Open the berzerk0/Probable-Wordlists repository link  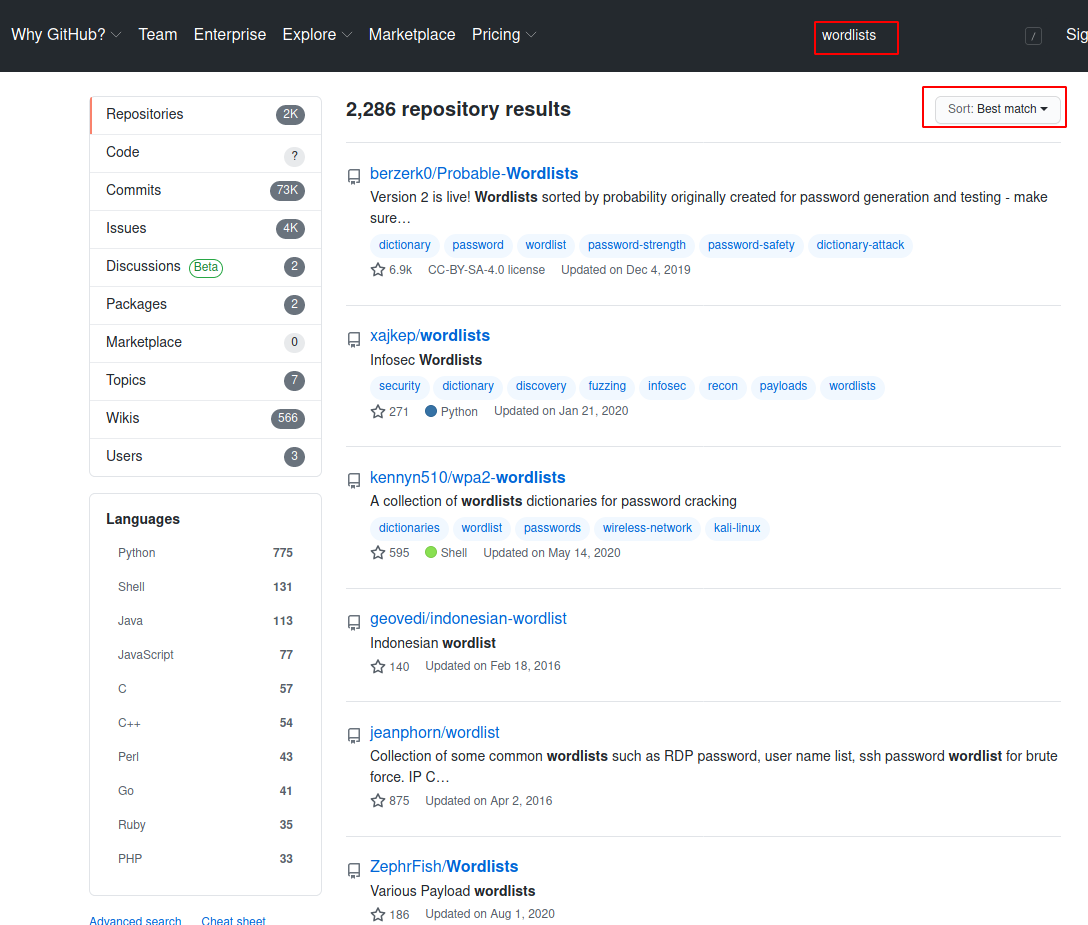point(474,173)
